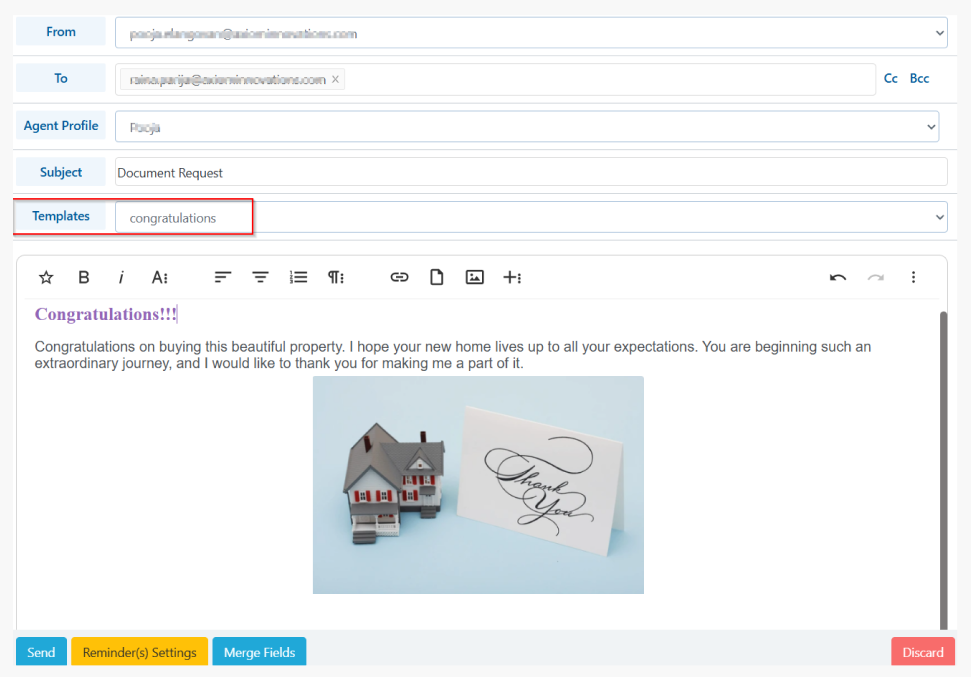Click the star icon in editor toolbar

pos(45,278)
